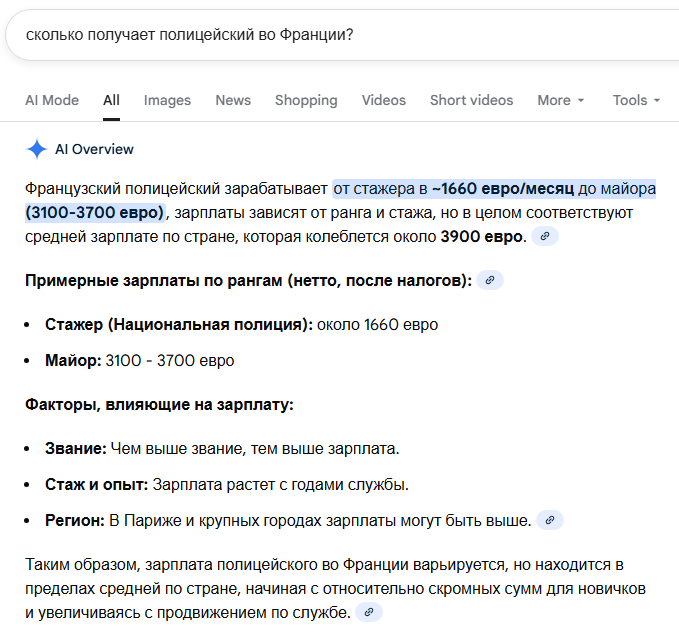This screenshot has width=679, height=632.
Task: Click source link icon after 3900 евро
Action: [545, 237]
